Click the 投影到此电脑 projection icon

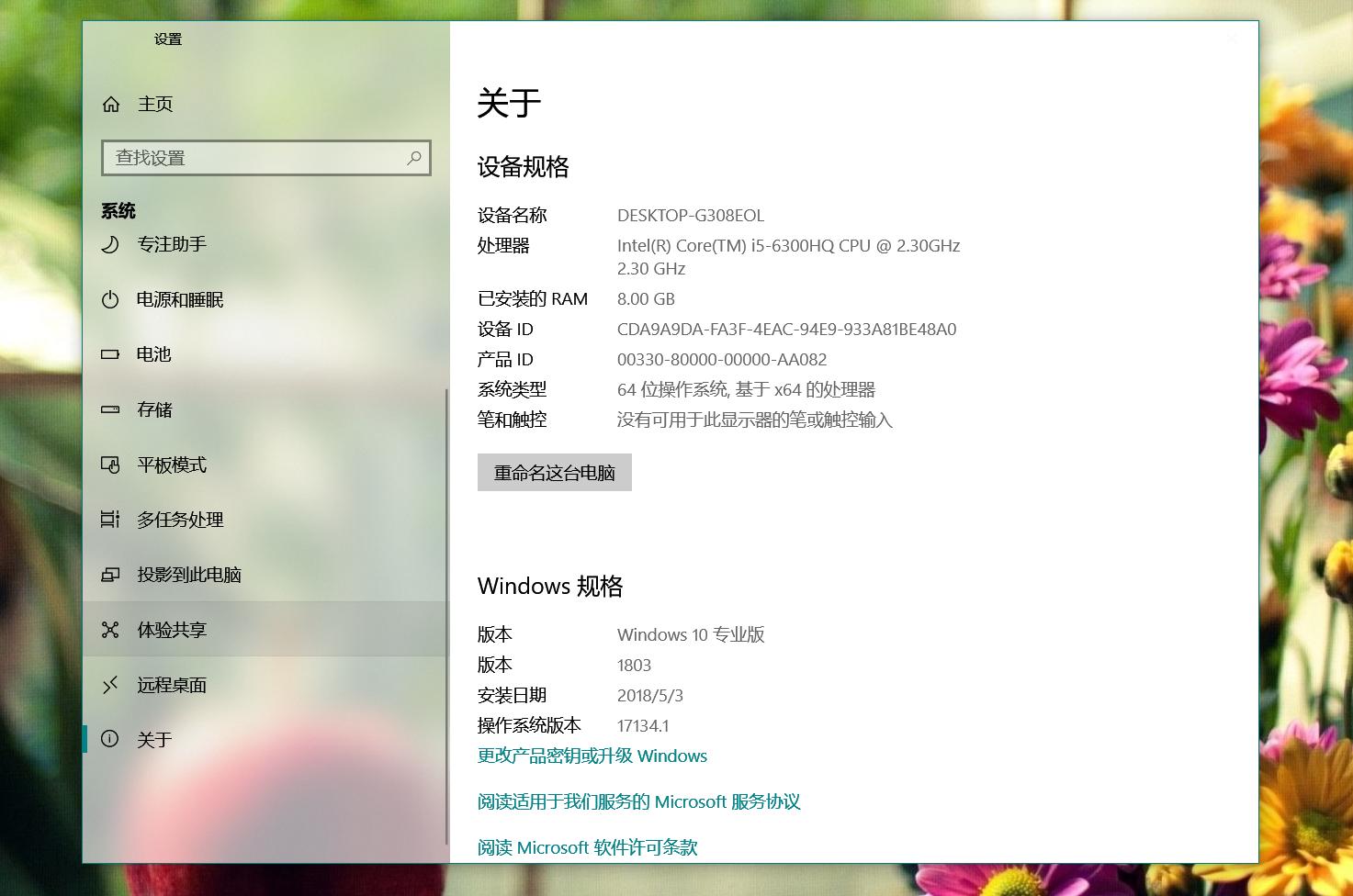110,575
